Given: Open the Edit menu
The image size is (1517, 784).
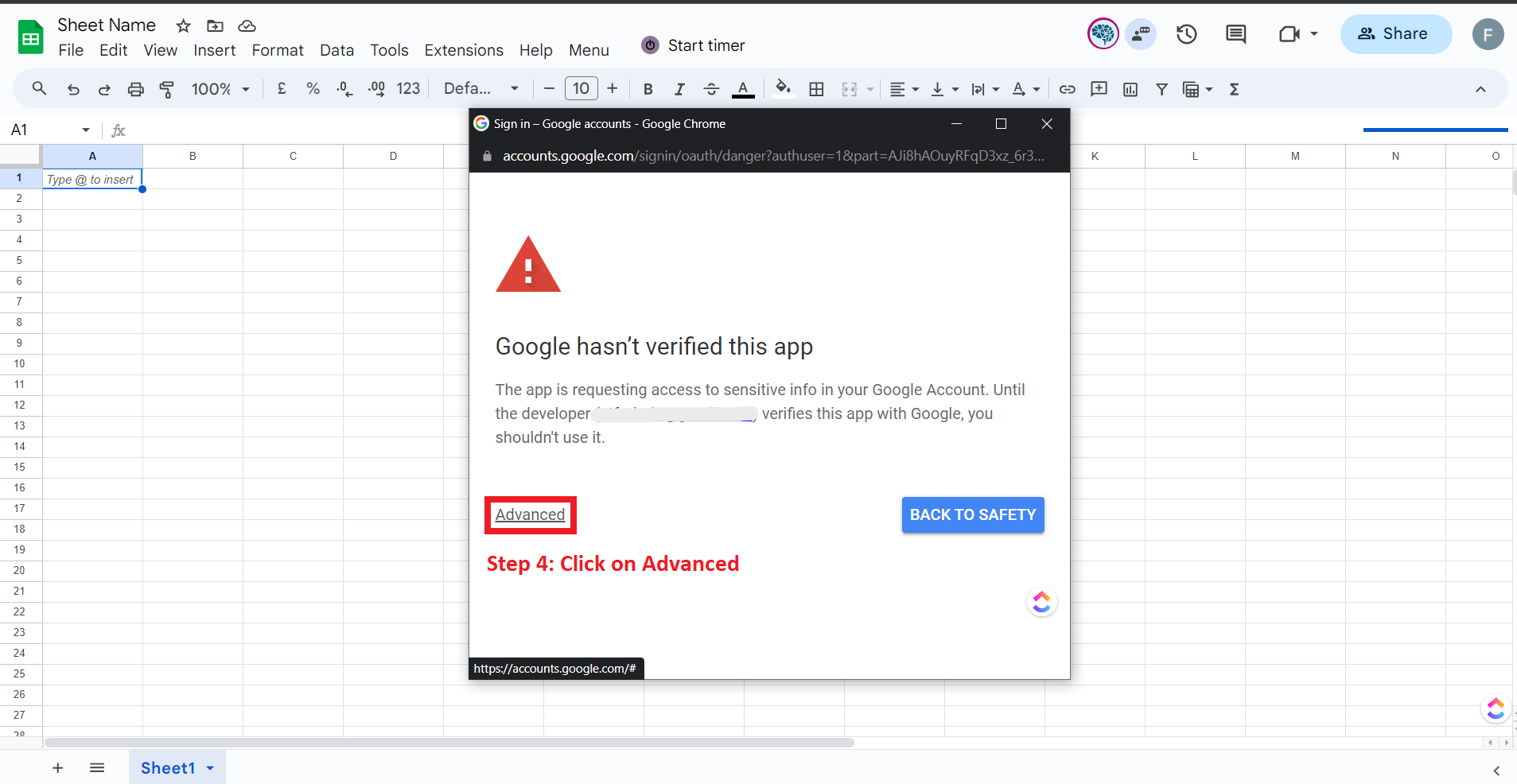Looking at the screenshot, I should [x=113, y=50].
